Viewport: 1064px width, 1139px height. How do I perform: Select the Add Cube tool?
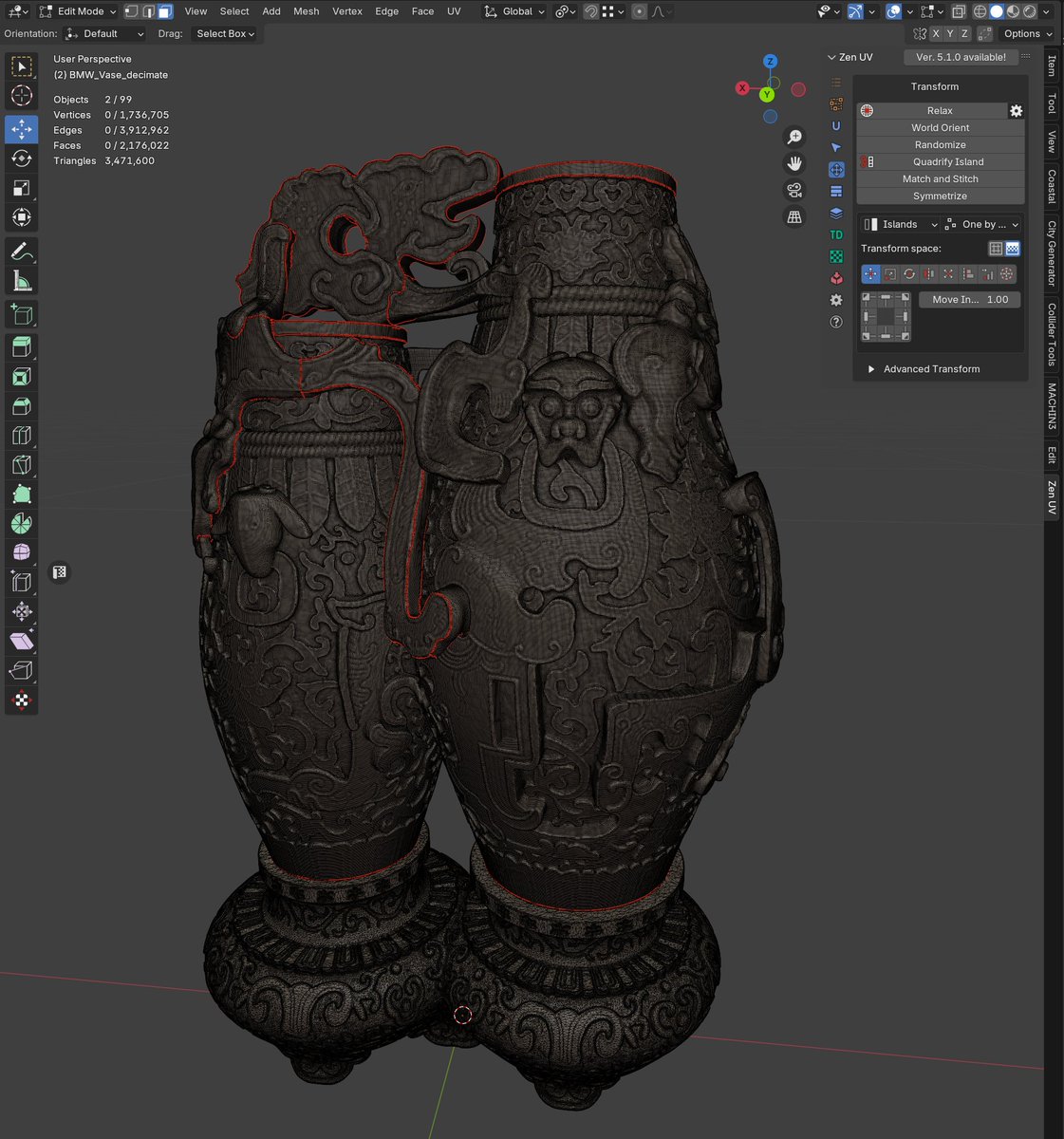tap(21, 314)
